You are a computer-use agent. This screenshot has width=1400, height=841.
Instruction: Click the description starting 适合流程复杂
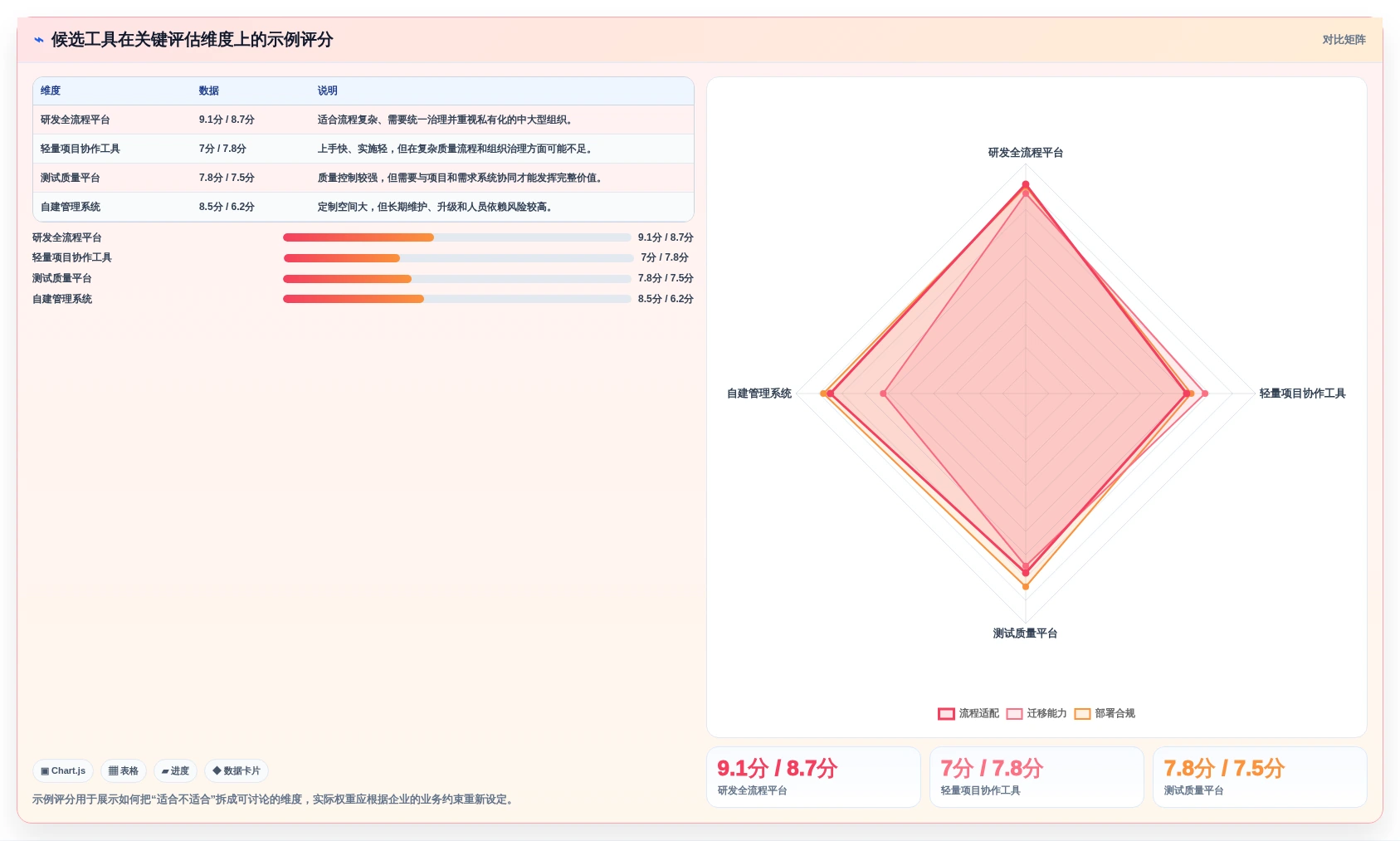(447, 120)
